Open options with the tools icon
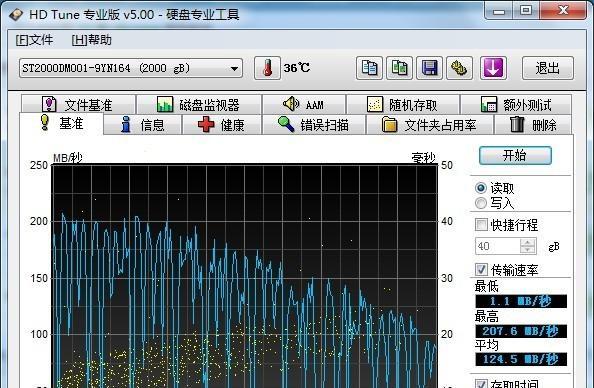The image size is (594, 388). [x=459, y=68]
